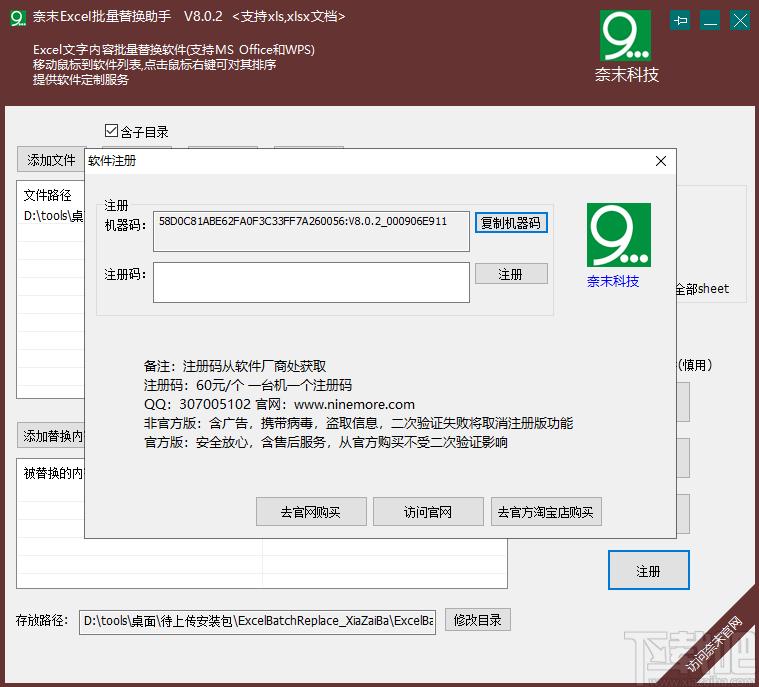759x687 pixels.
Task: Click the 存放路径 path field
Action: (x=258, y=621)
